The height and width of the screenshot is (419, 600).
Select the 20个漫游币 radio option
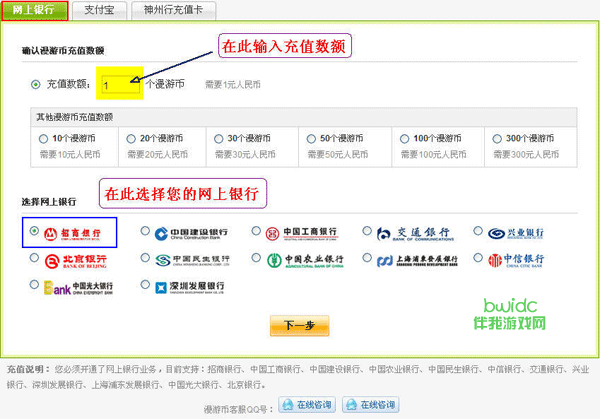(x=131, y=139)
